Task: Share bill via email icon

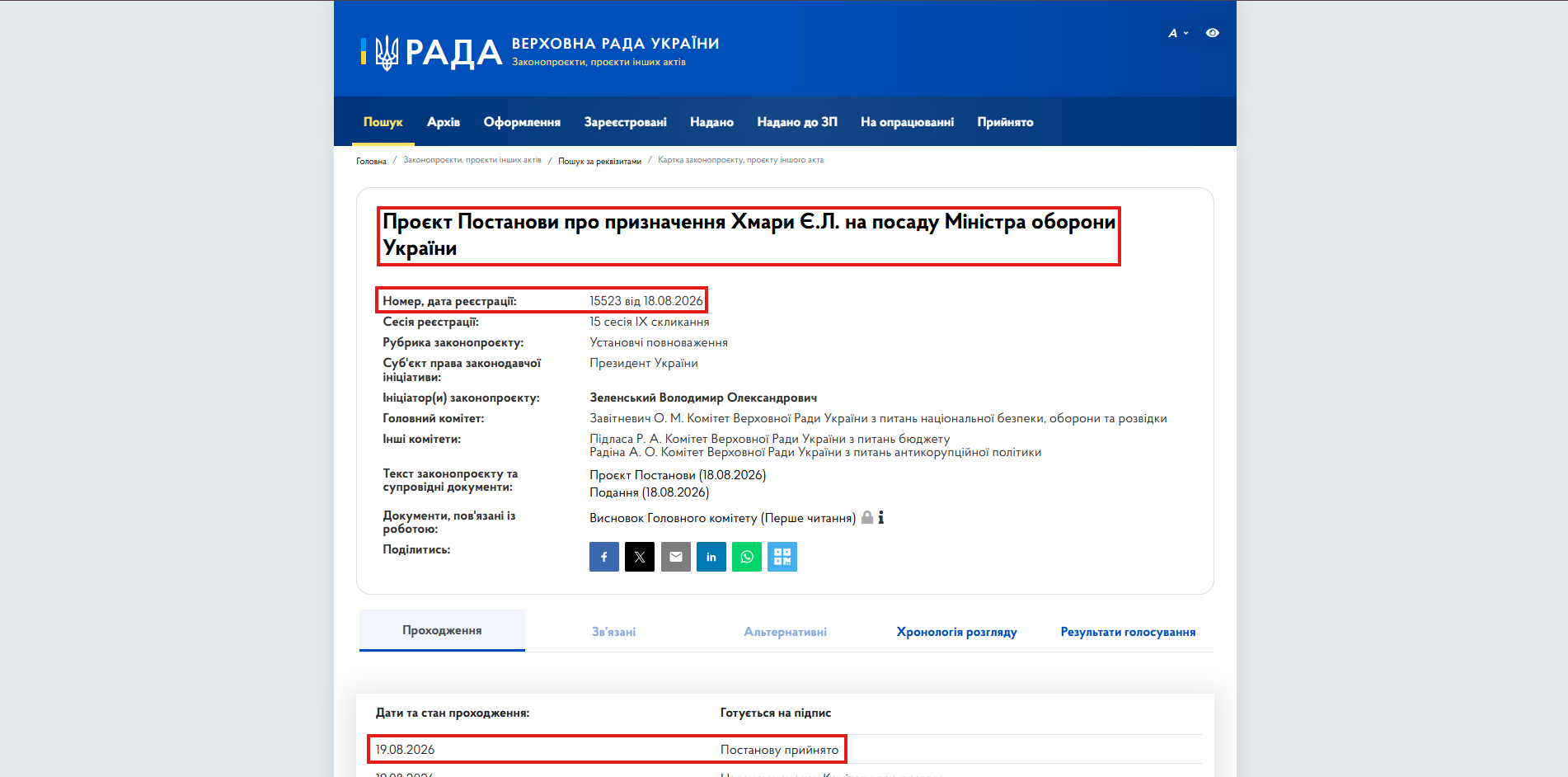Action: 676,557
